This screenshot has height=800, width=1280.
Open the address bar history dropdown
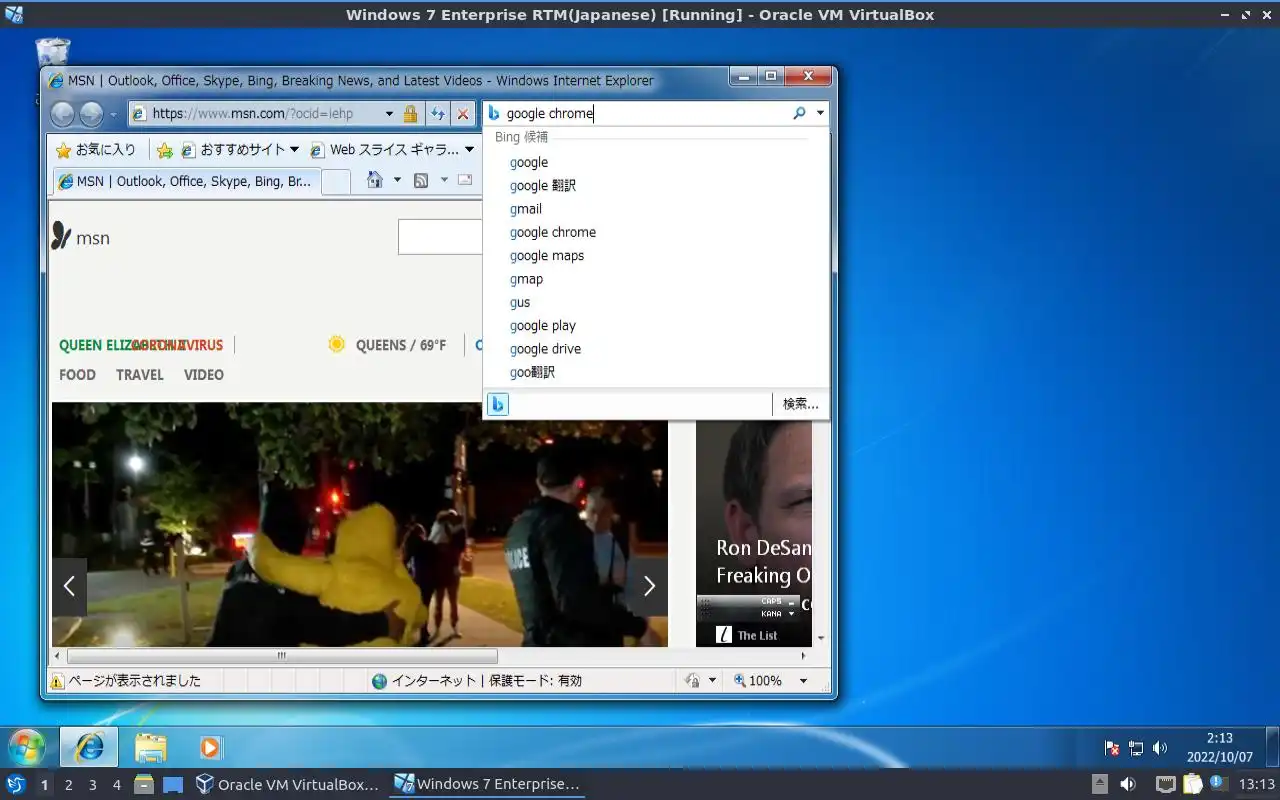(389, 114)
